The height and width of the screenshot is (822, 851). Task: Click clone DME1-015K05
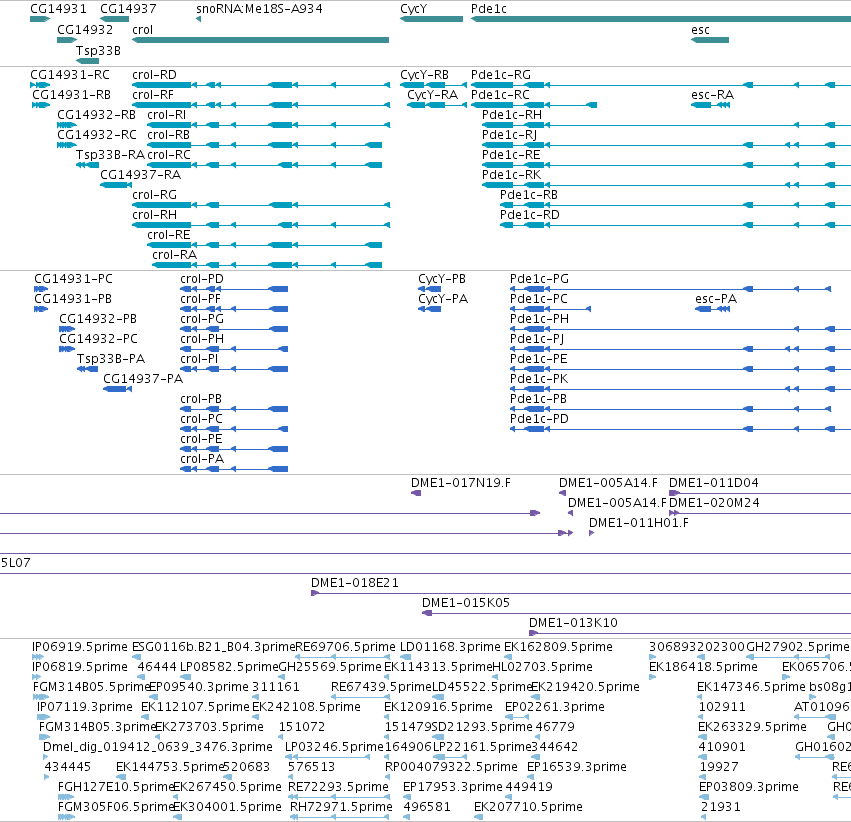[636, 613]
